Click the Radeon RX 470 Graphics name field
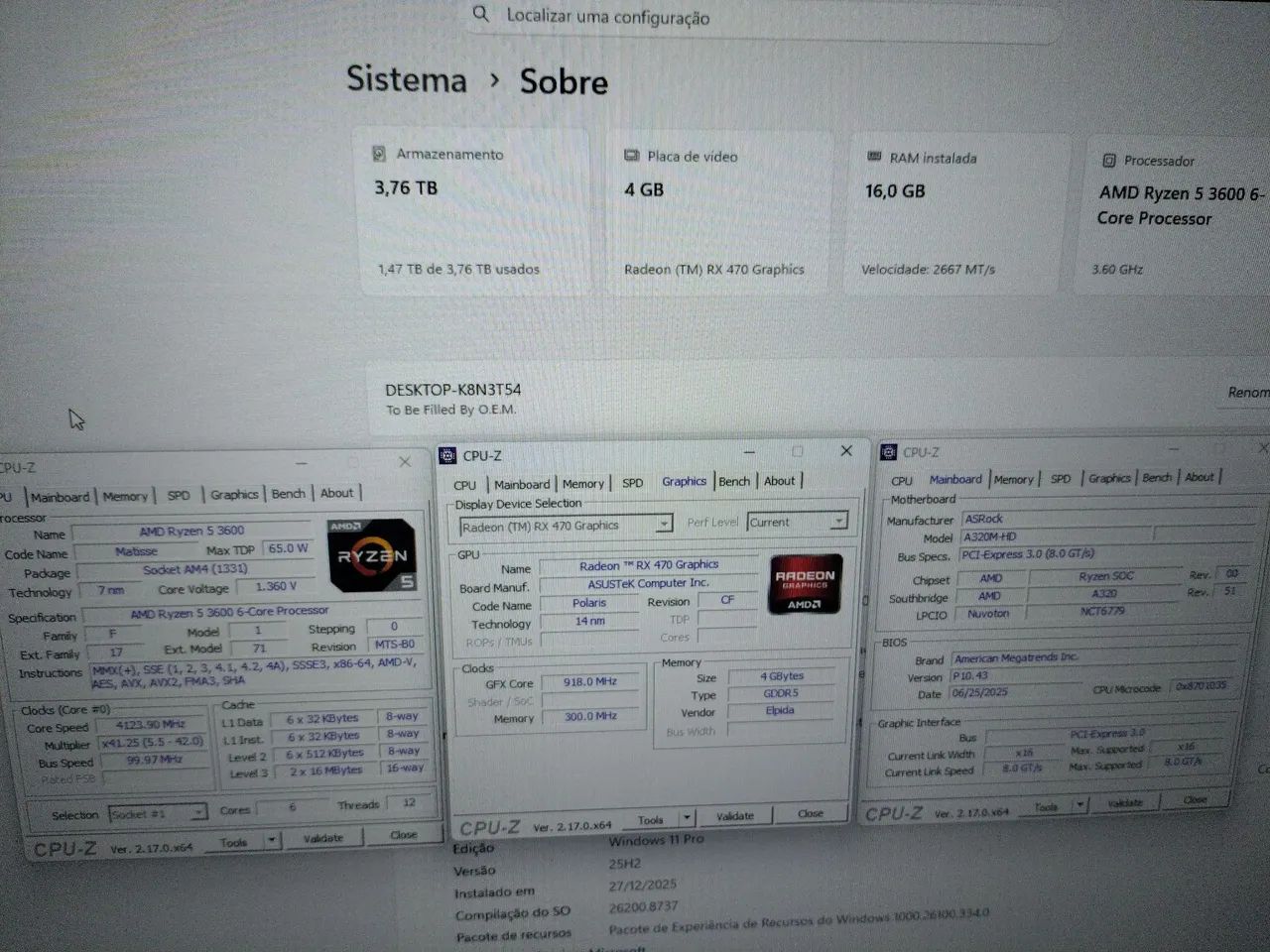Viewport: 1270px width, 952px height. [649, 564]
